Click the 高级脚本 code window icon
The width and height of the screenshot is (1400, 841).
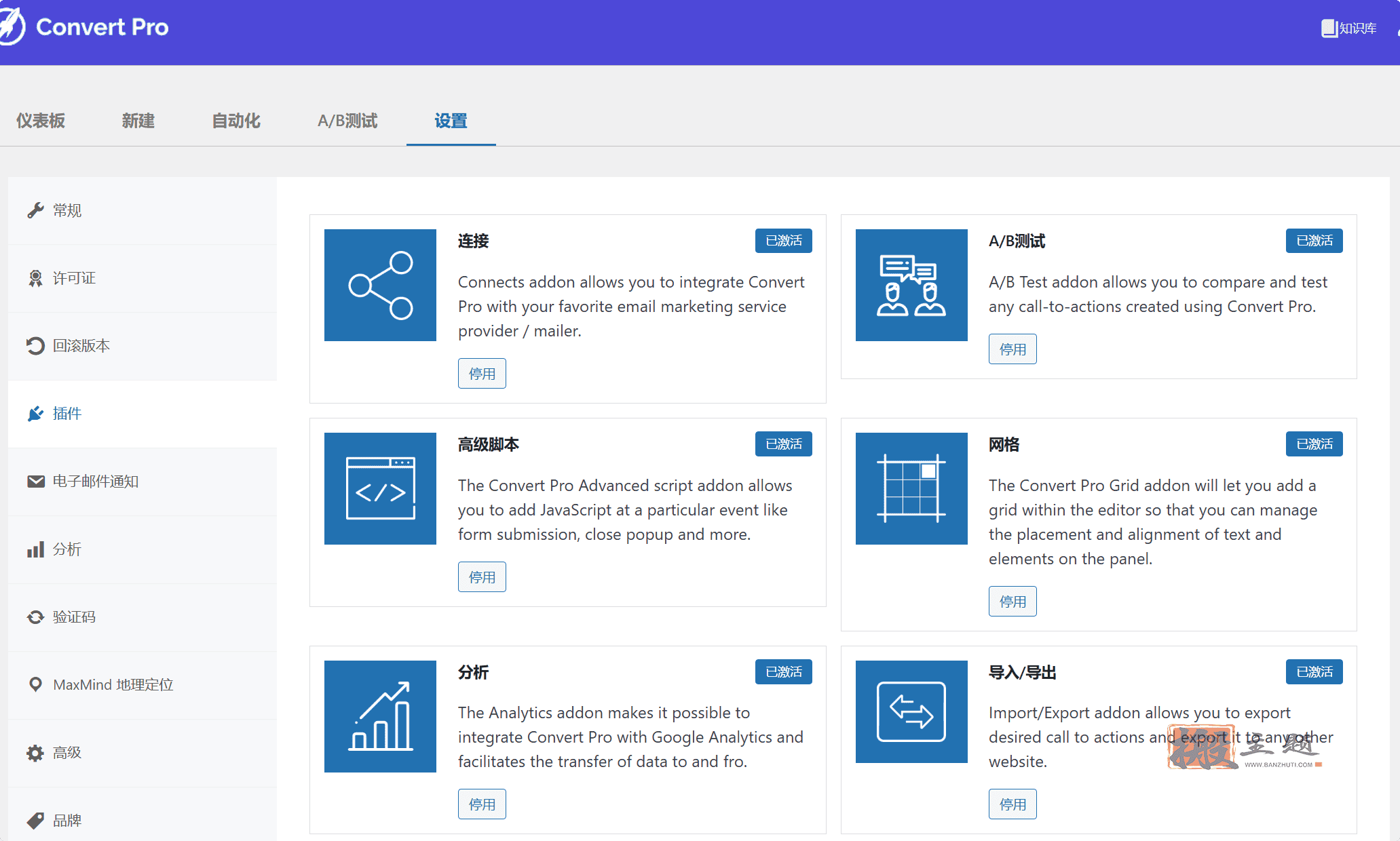point(380,488)
